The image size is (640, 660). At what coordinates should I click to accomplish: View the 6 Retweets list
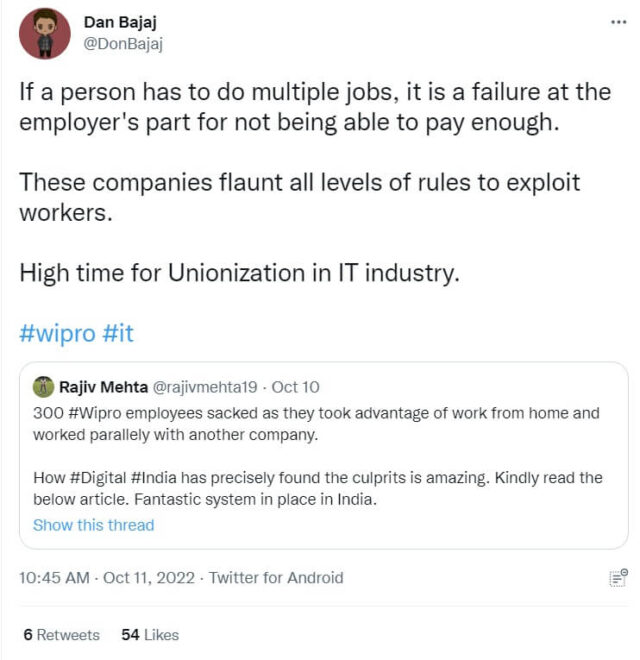tap(61, 635)
